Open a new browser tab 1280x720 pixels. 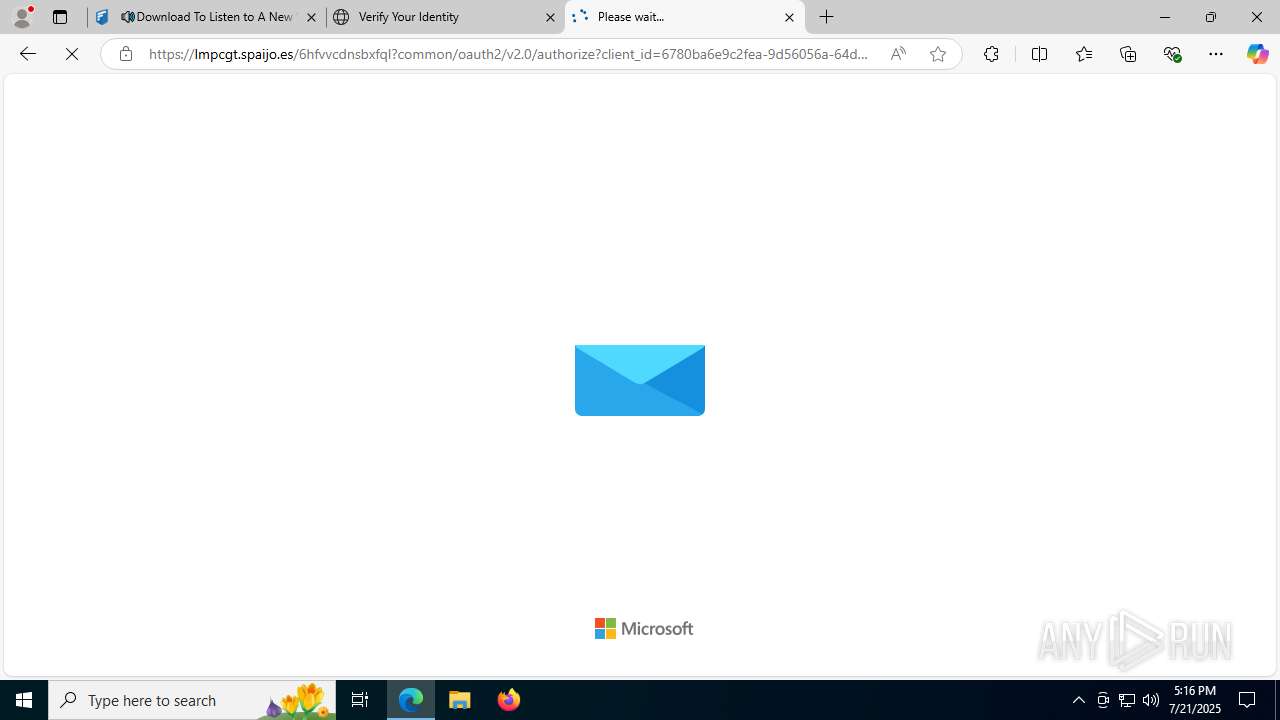(x=827, y=17)
